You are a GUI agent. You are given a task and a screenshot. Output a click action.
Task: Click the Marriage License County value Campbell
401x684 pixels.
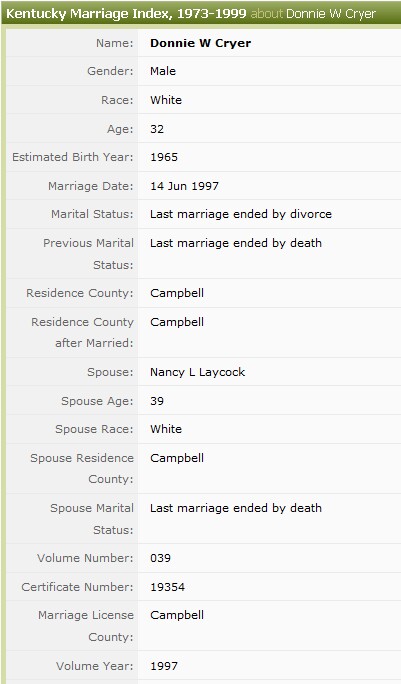coord(177,615)
